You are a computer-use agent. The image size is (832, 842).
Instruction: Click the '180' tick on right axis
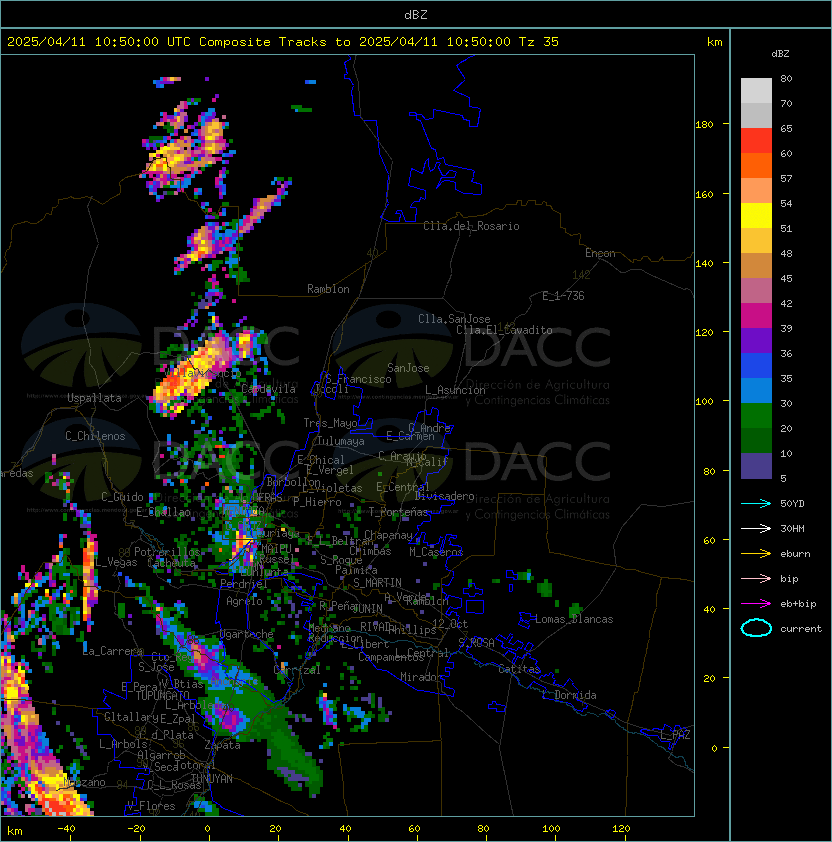click(x=704, y=125)
